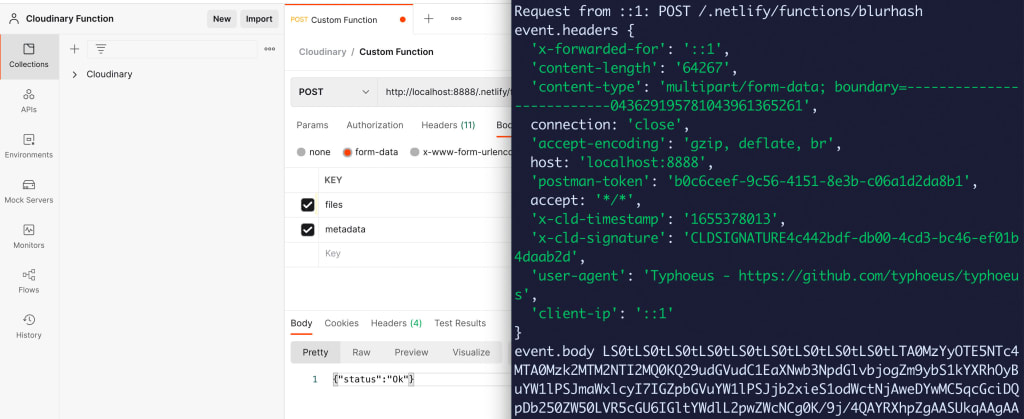Switch to the Authorization tab
Image resolution: width=1024 pixels, height=419 pixels.
coord(375,125)
